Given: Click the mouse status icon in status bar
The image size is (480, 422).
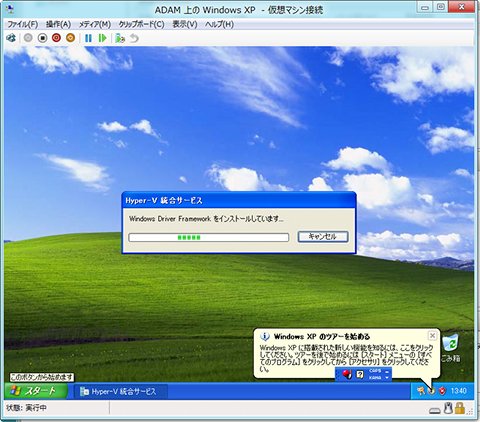Looking at the screenshot, I should pos(448,408).
